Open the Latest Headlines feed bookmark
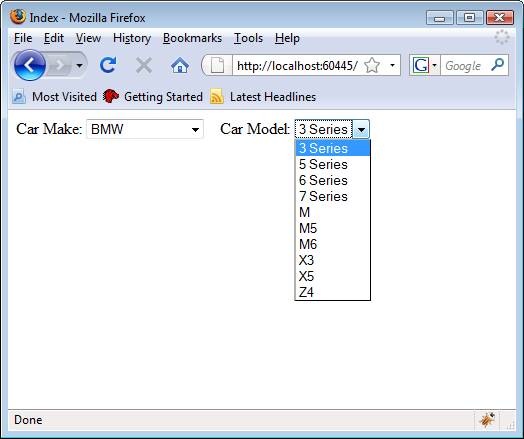Image resolution: width=524 pixels, height=439 pixels. tap(263, 97)
